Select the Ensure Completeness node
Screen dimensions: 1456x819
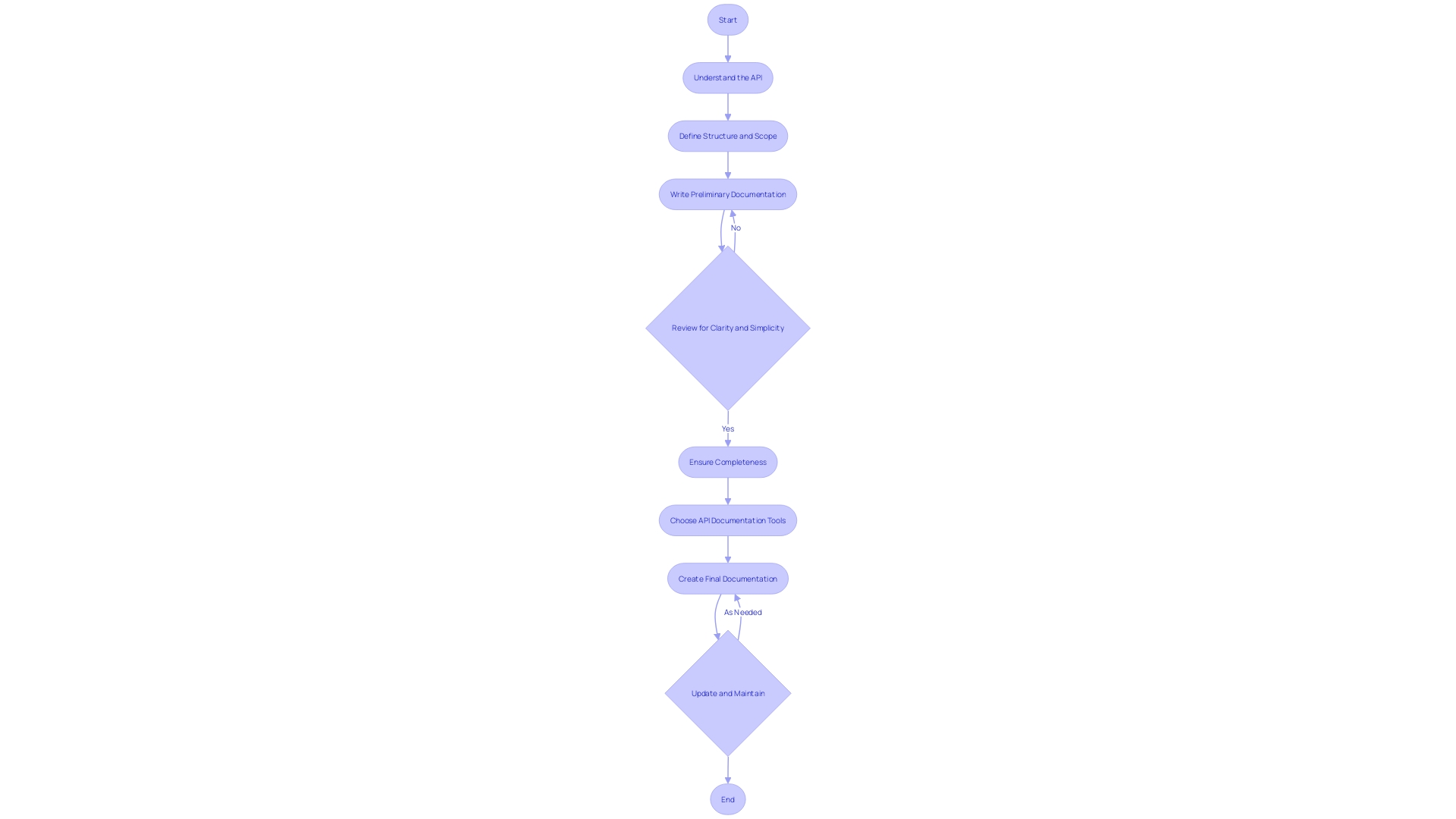coord(728,462)
